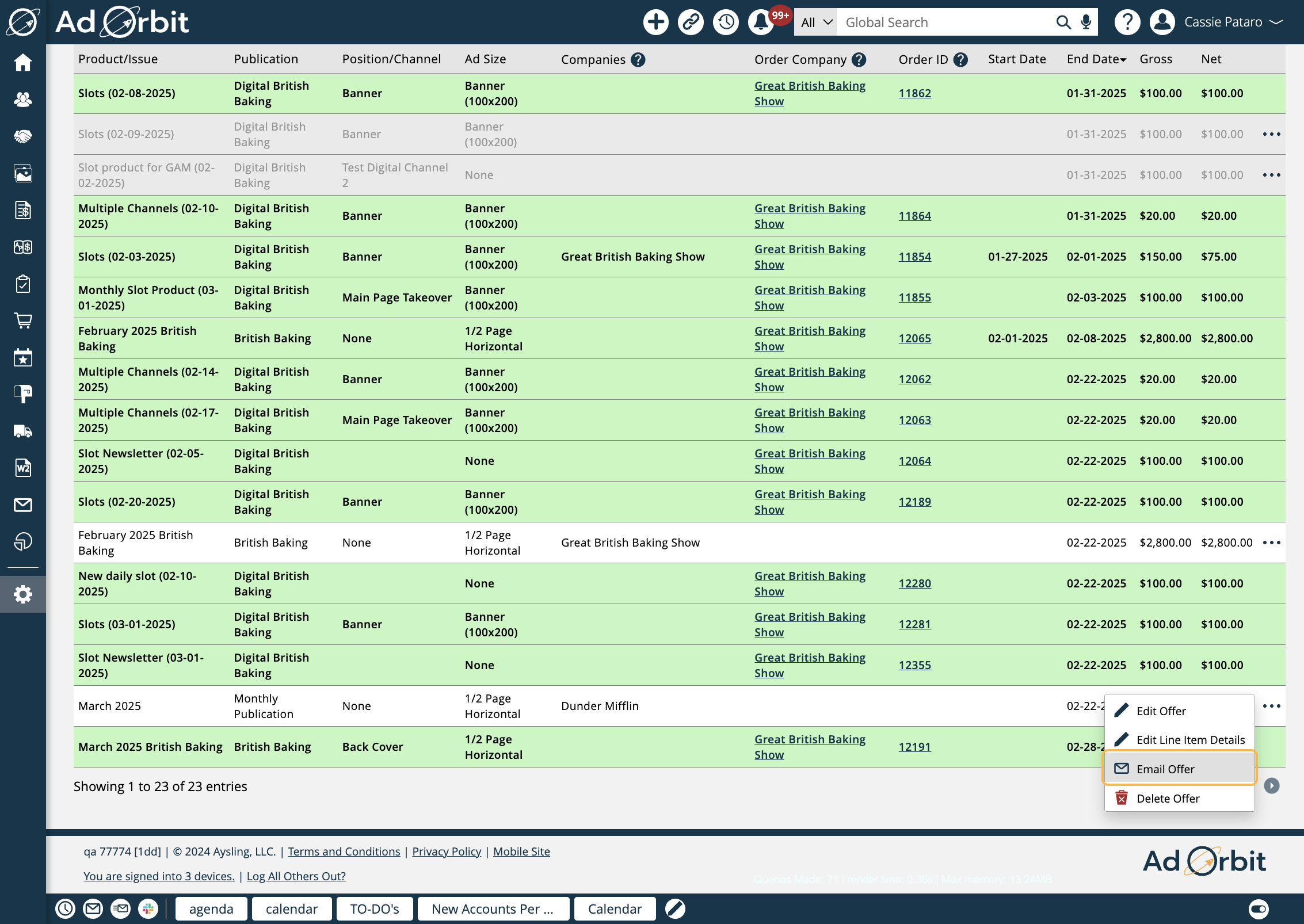Open three-dot menu for March 2025 row
This screenshot has width=1304, height=924.
1271,706
